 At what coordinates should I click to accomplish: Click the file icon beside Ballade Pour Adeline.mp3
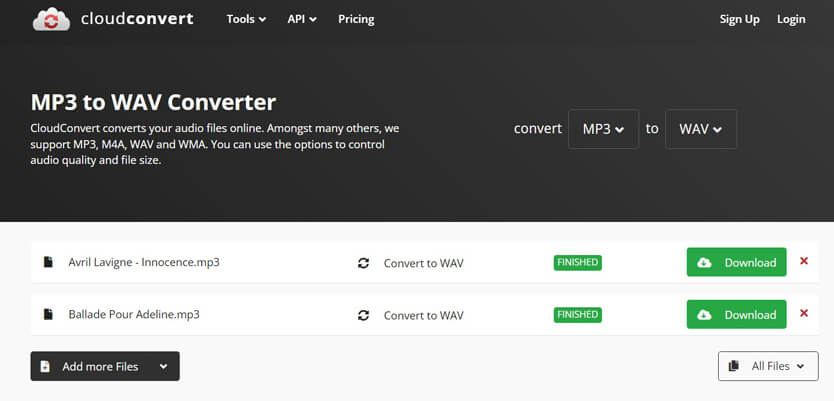tap(48, 314)
